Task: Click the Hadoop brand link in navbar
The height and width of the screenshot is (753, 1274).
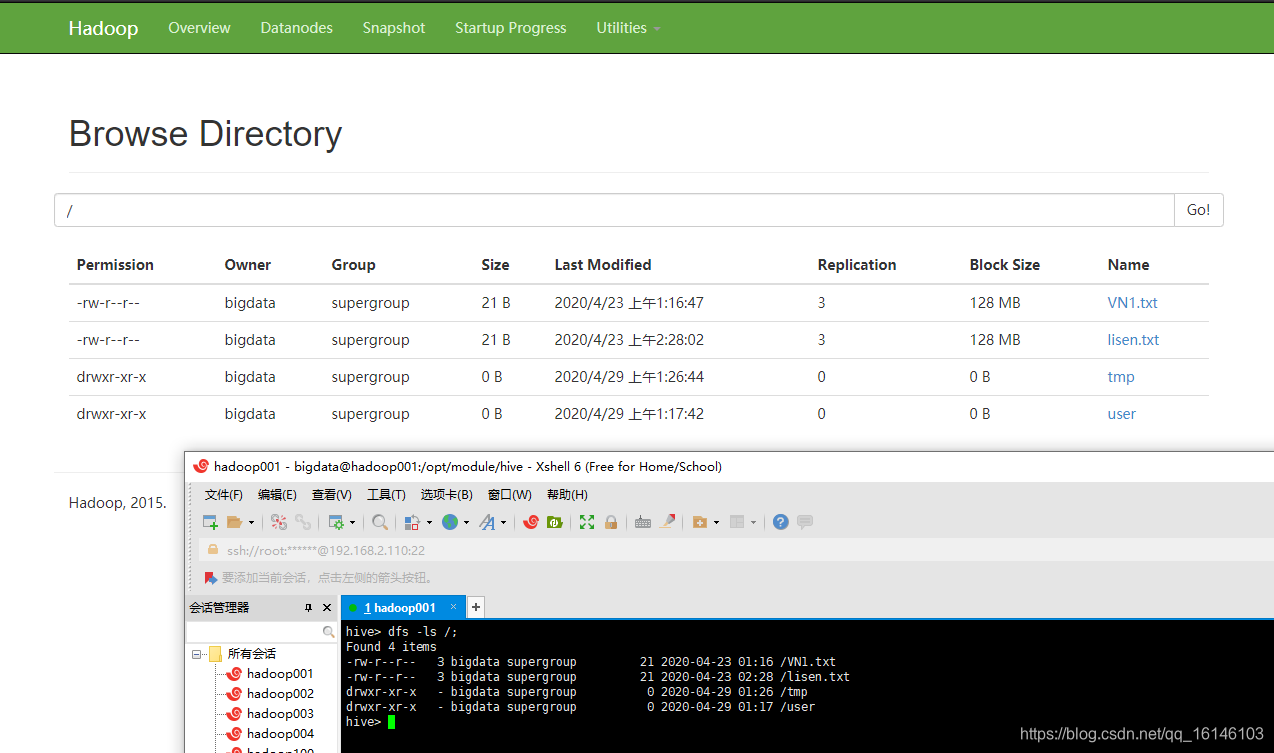Action: [103, 28]
